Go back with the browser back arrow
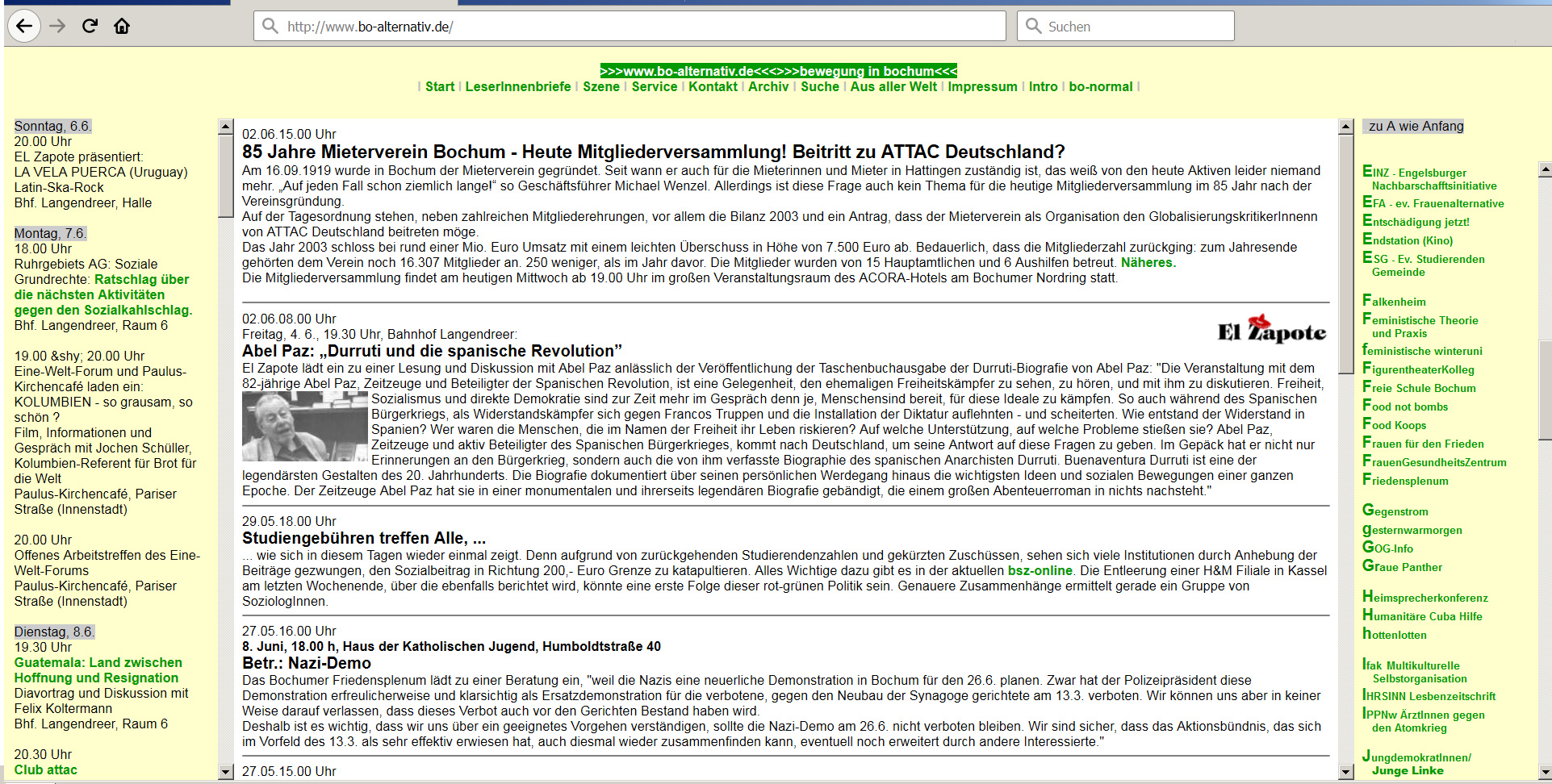This screenshot has height=784, width=1552. (x=24, y=26)
